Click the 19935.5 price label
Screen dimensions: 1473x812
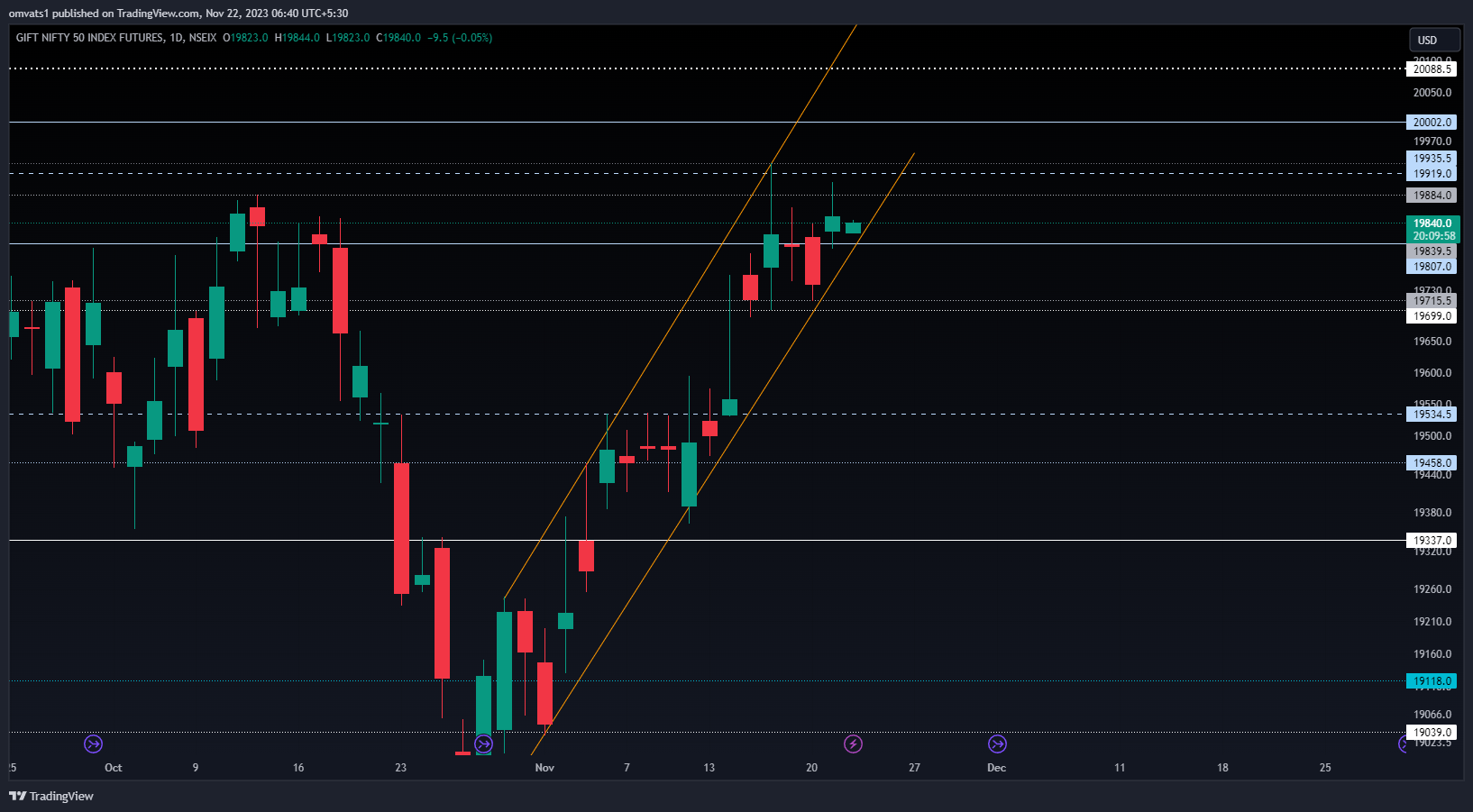coord(1432,159)
